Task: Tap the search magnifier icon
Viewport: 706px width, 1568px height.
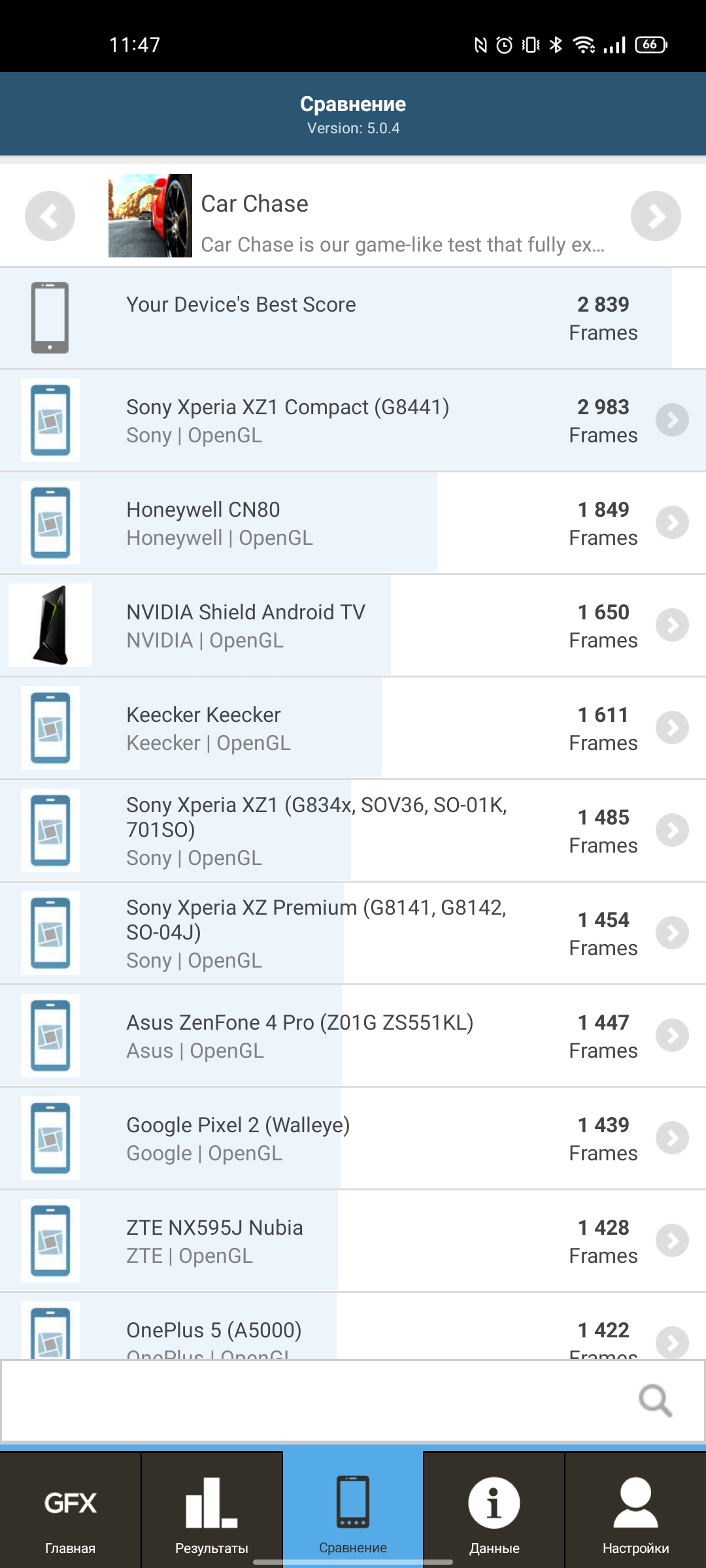Action: click(655, 1400)
